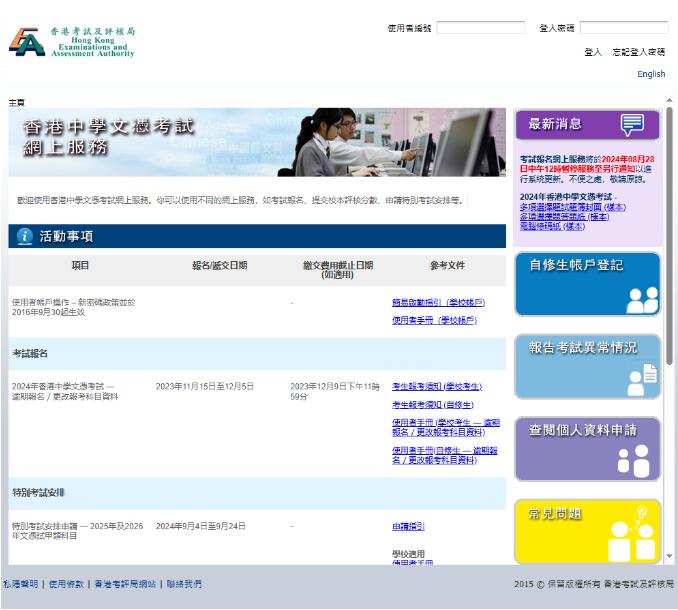The width and height of the screenshot is (678, 610).
Task: Click the 2024年9月4日至9月24日 date cell
Action: [201, 526]
